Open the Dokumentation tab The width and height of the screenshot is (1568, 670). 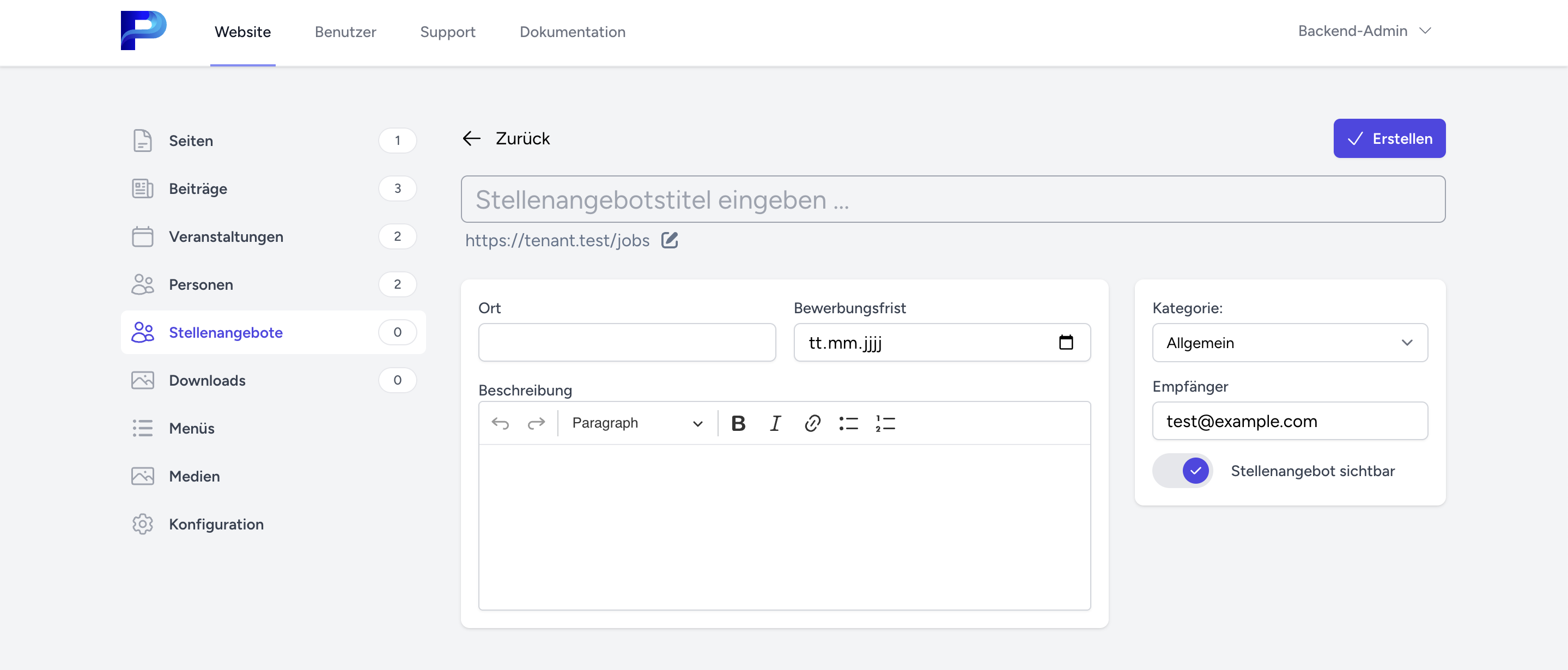point(572,32)
